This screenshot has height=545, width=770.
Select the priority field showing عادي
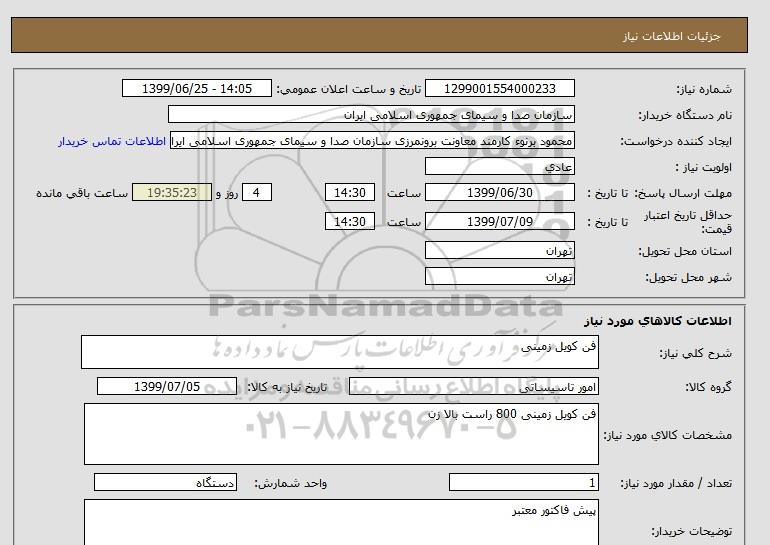coord(499,167)
